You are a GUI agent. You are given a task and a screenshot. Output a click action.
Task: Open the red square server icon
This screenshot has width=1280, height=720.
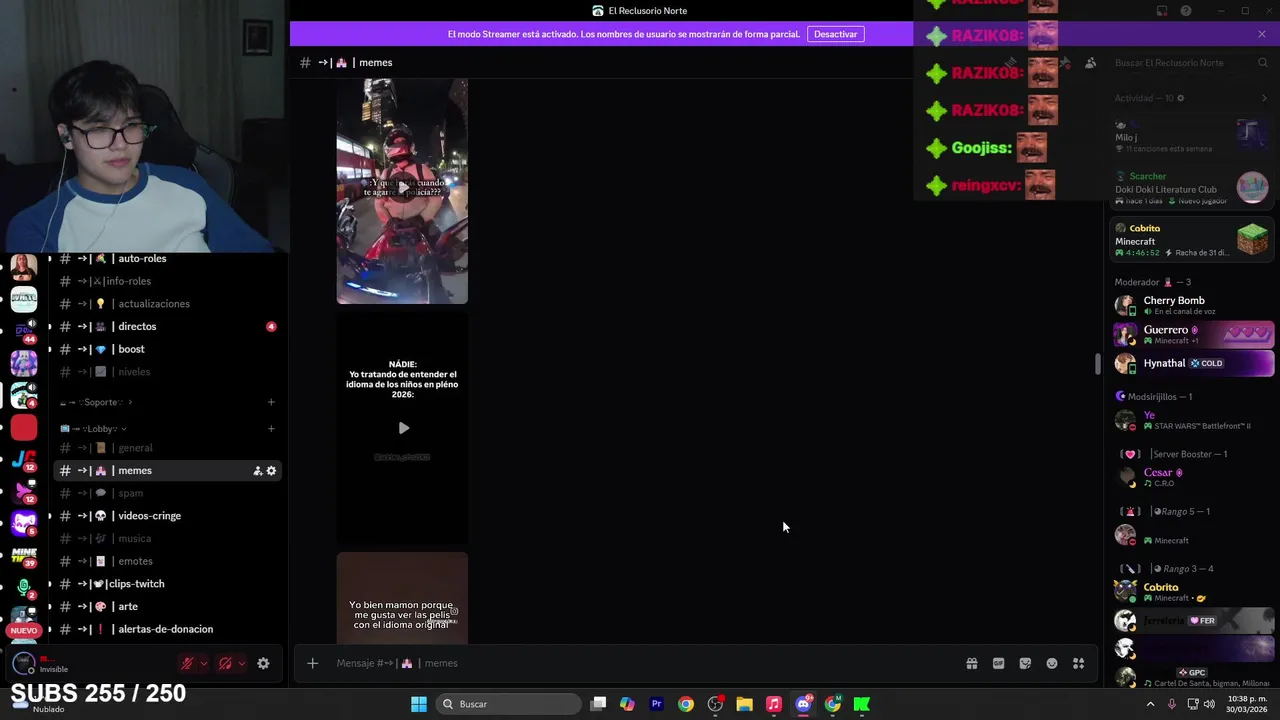pos(24,428)
